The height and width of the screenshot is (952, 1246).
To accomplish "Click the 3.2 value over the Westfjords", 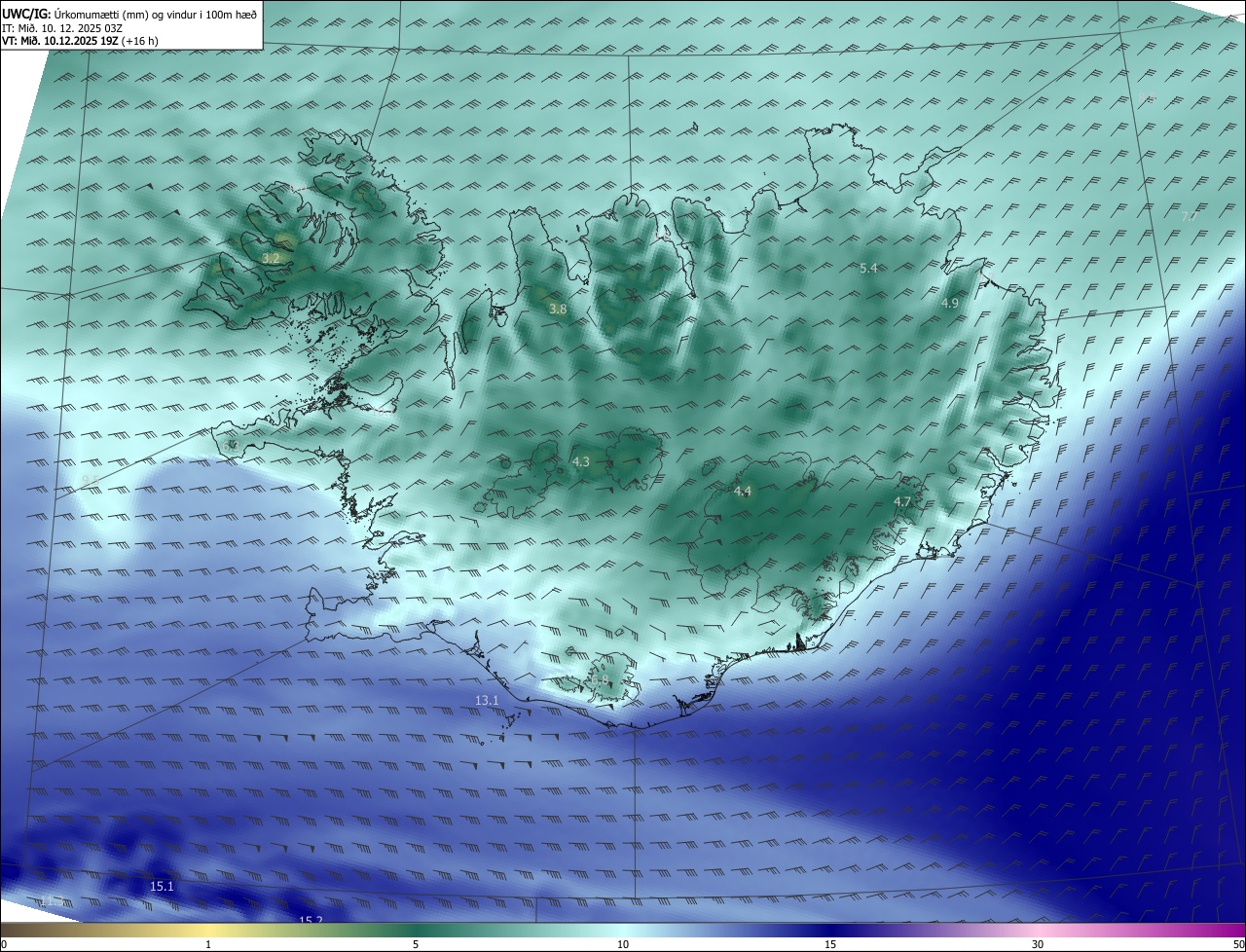I will (271, 259).
